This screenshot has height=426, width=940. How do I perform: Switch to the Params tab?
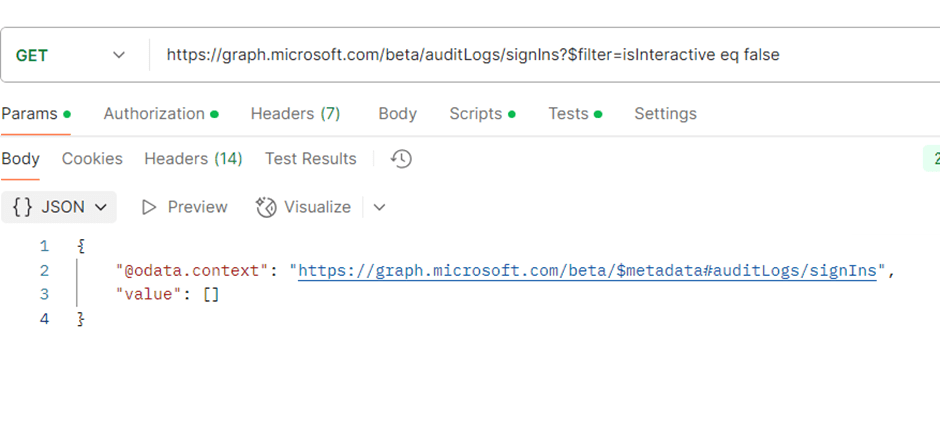(x=29, y=114)
